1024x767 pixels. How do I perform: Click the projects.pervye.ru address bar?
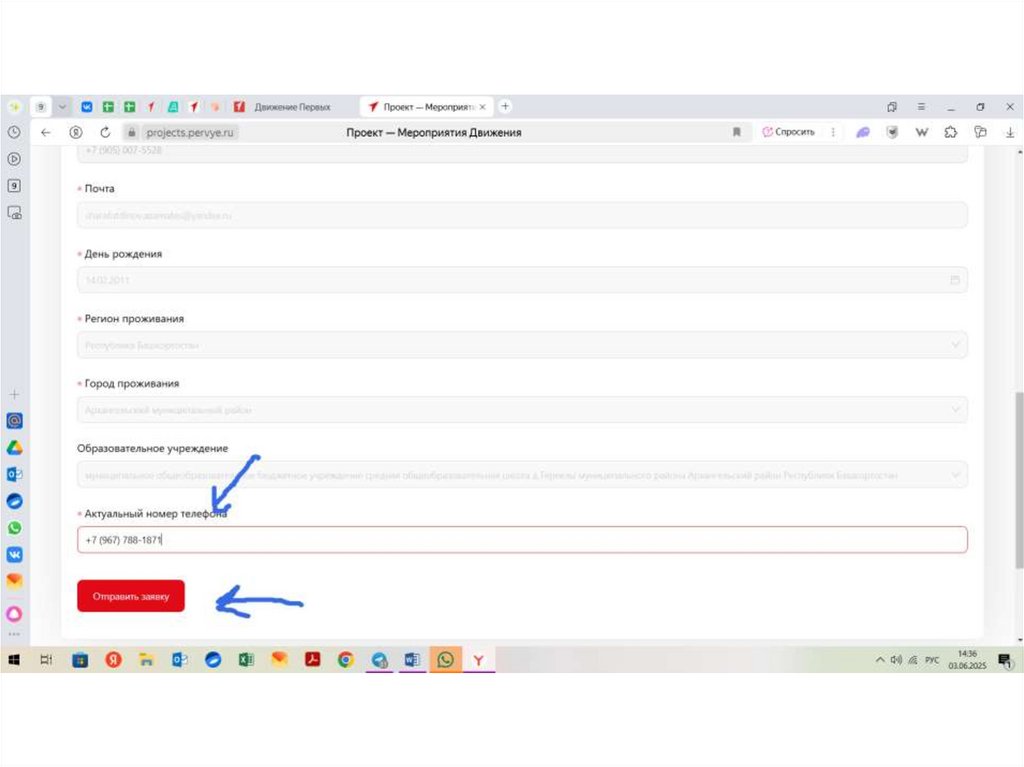(190, 132)
